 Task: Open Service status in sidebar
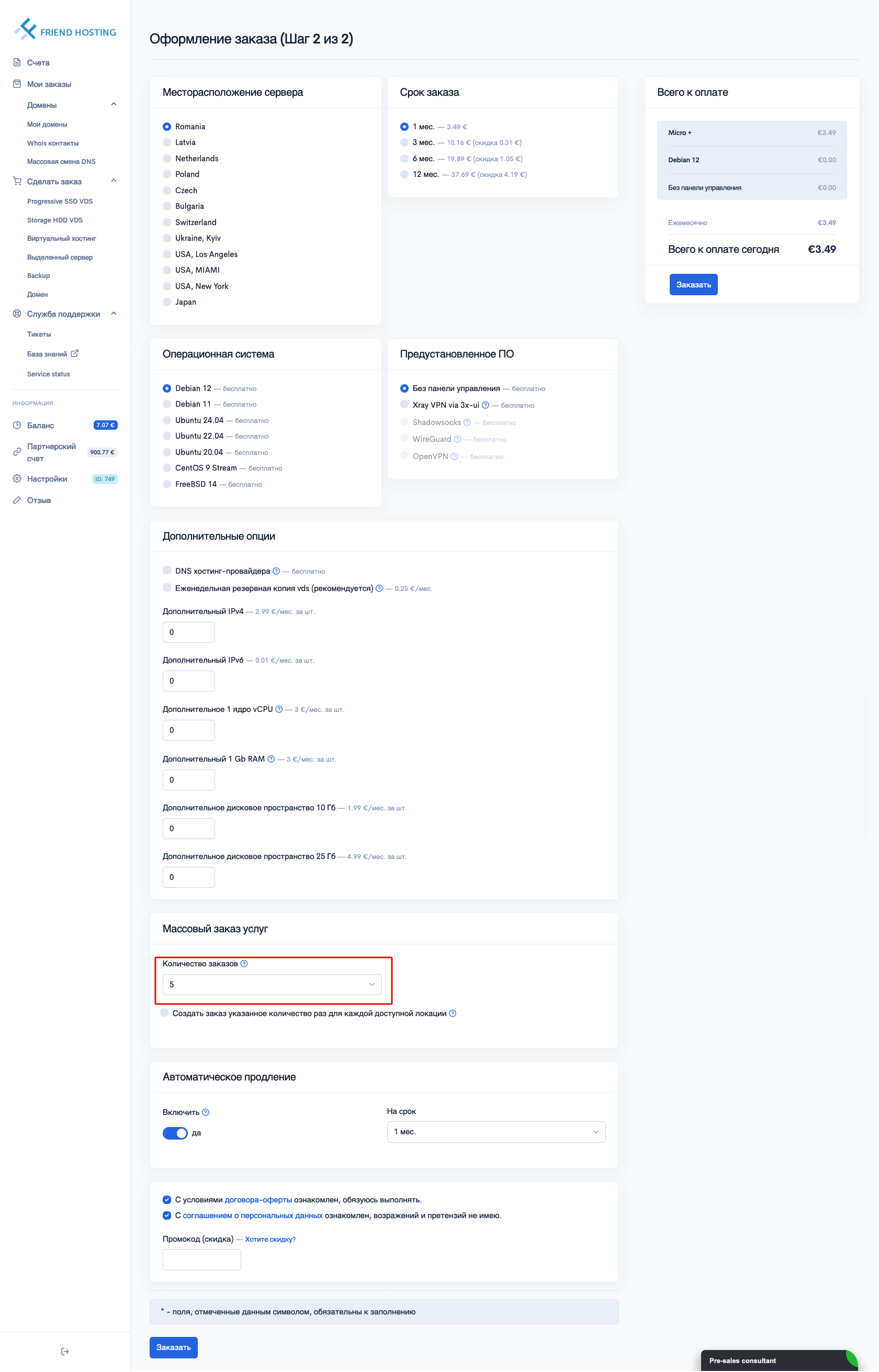(49, 374)
